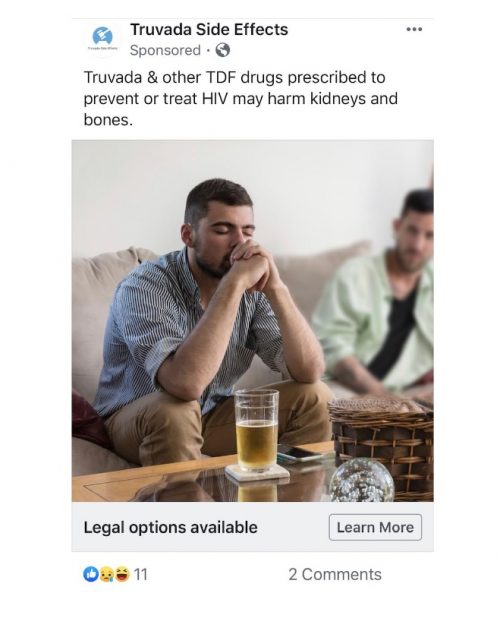Open the Truvada Side Effects page name
This screenshot has width=500, height=634.
pyautogui.click(x=209, y=30)
